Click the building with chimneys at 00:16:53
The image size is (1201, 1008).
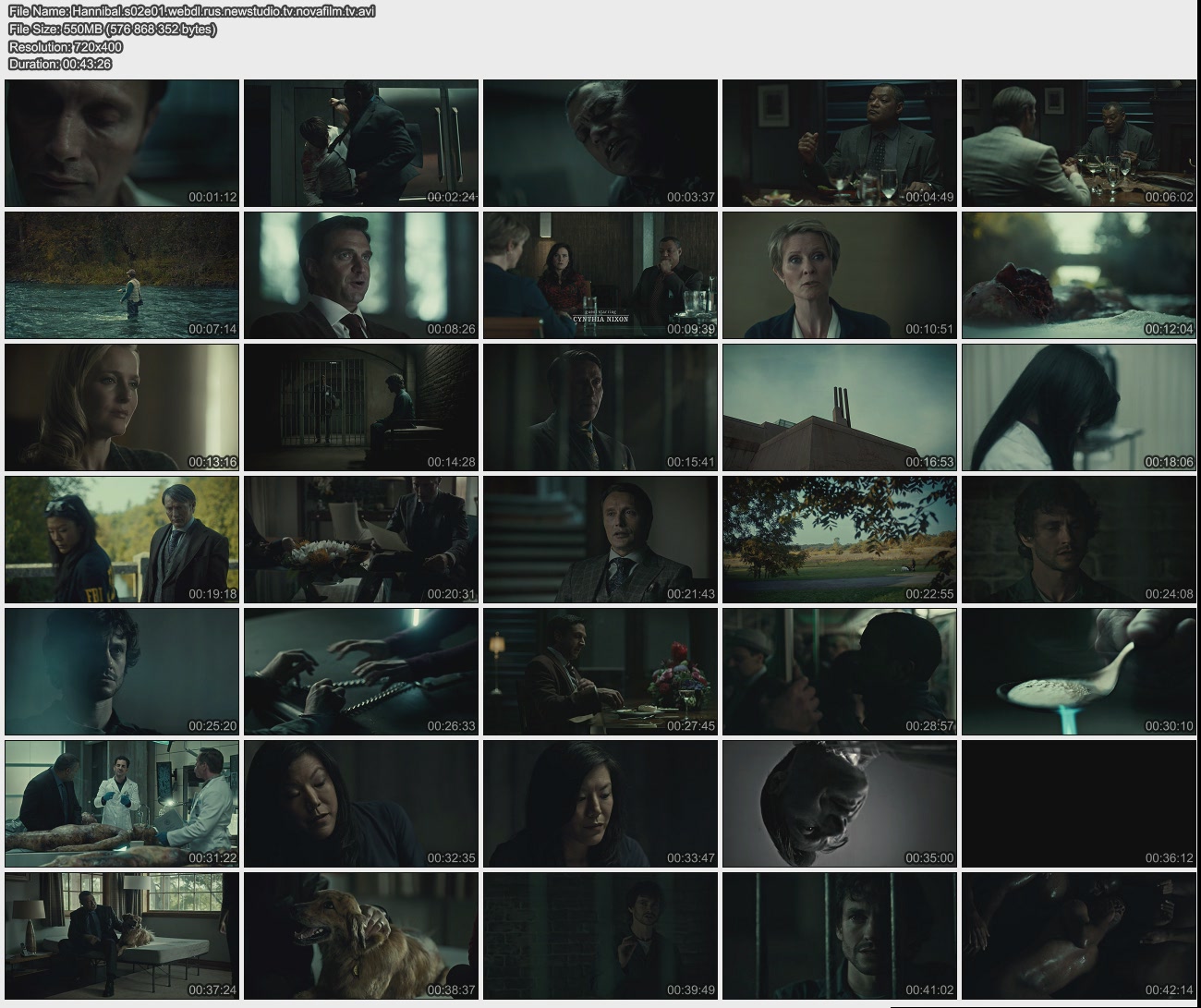click(x=839, y=407)
